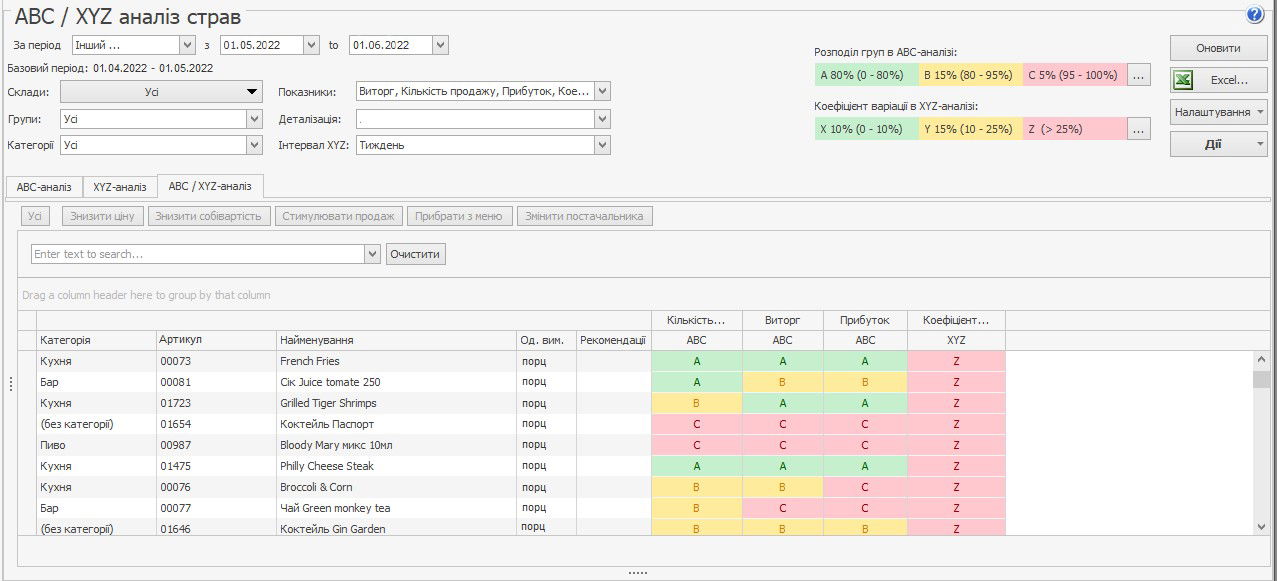This screenshot has height=581, width=1277.
Task: Export the report with the Excel button
Action: click(1218, 80)
